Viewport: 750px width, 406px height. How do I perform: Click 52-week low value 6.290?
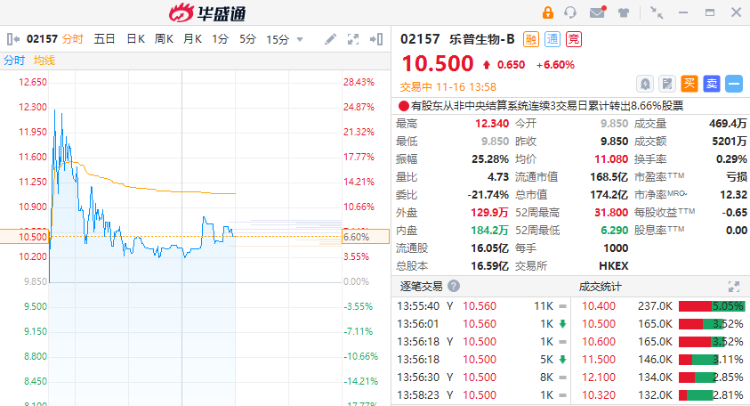point(614,230)
